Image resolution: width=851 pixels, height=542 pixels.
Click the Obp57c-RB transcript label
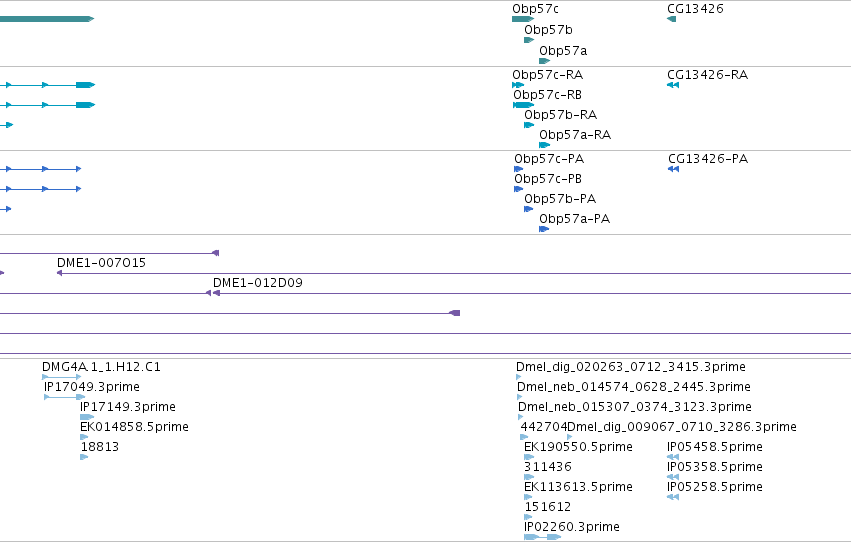[548, 95]
